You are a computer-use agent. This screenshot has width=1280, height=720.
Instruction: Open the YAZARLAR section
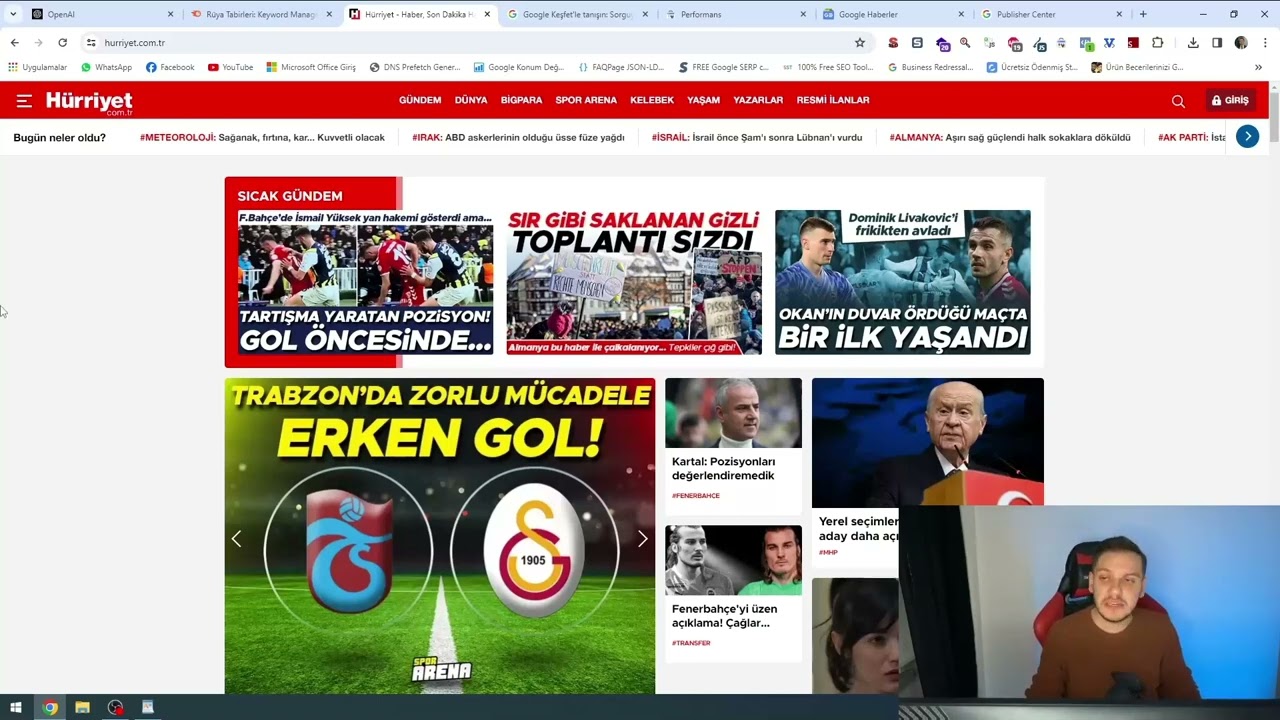tap(758, 100)
